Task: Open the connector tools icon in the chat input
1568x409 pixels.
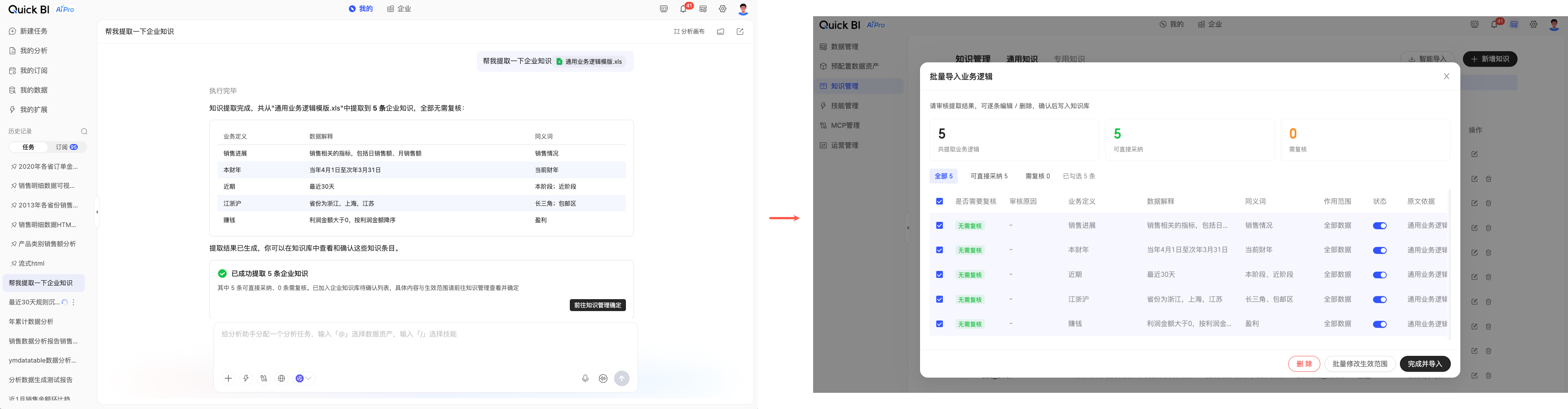Action: click(x=264, y=378)
